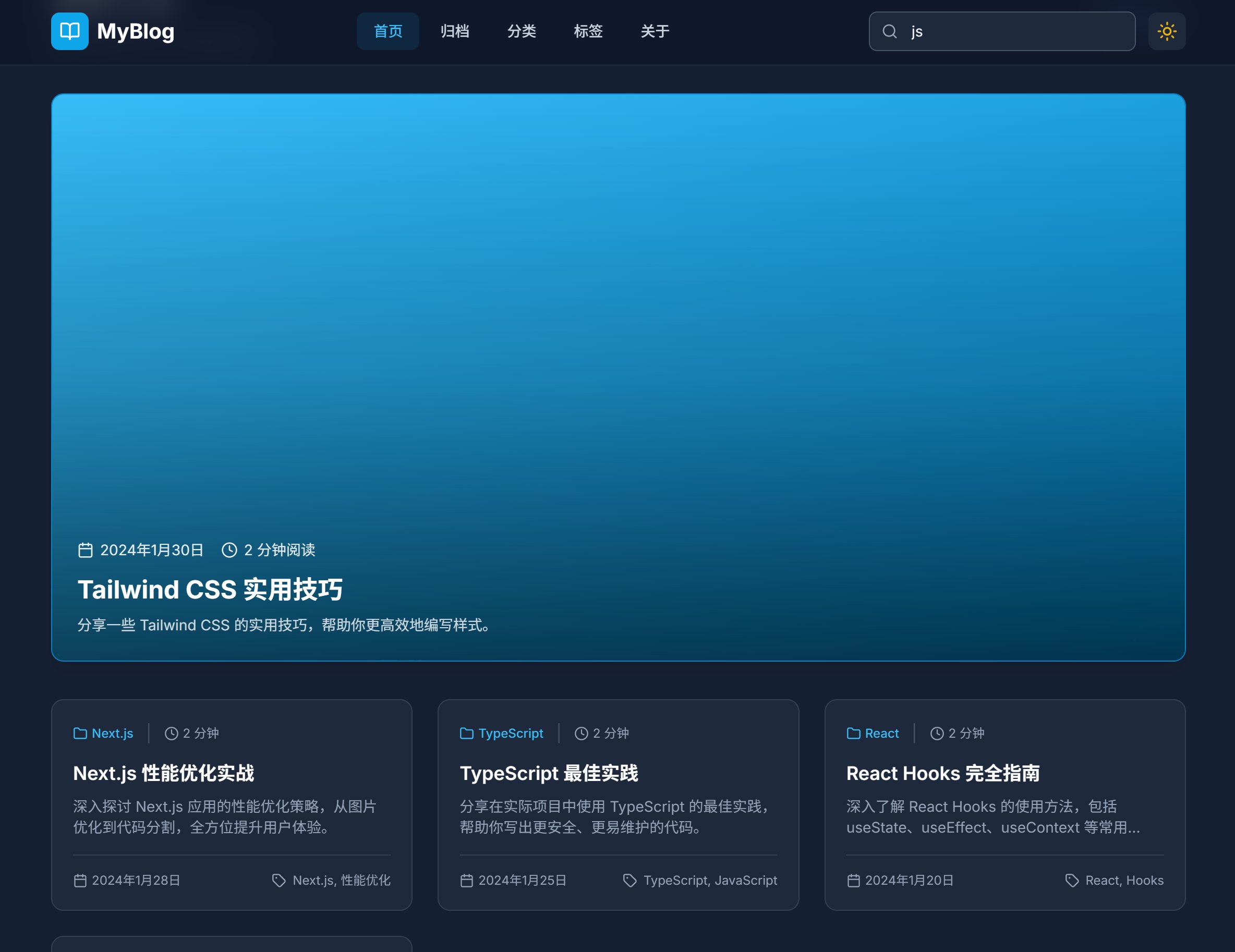This screenshot has width=1235, height=952.
Task: Click the search input field
Action: pyautogui.click(x=1018, y=31)
